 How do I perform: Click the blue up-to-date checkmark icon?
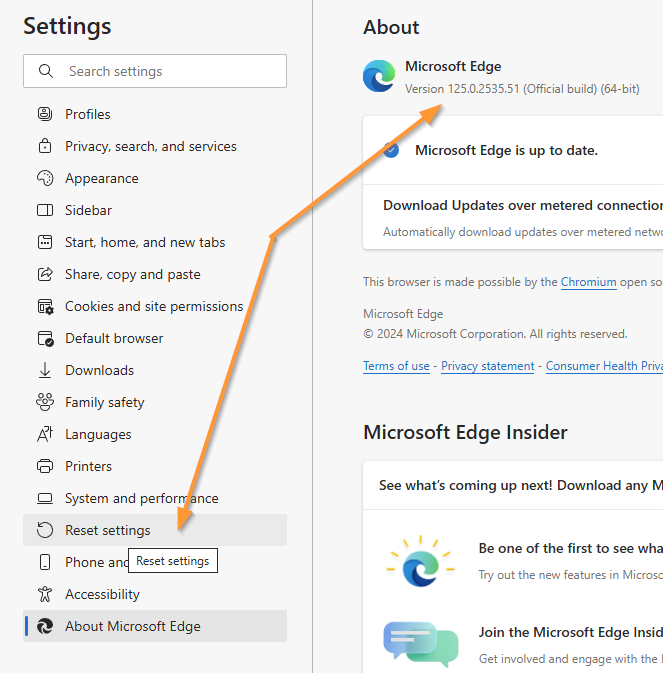[391, 150]
